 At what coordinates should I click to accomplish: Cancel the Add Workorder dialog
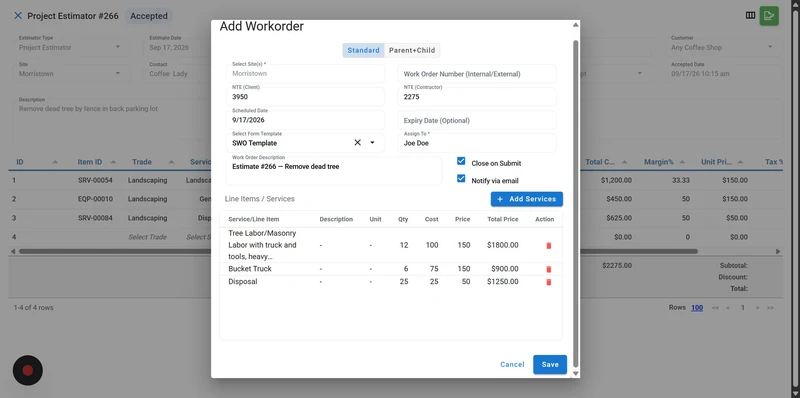512,364
